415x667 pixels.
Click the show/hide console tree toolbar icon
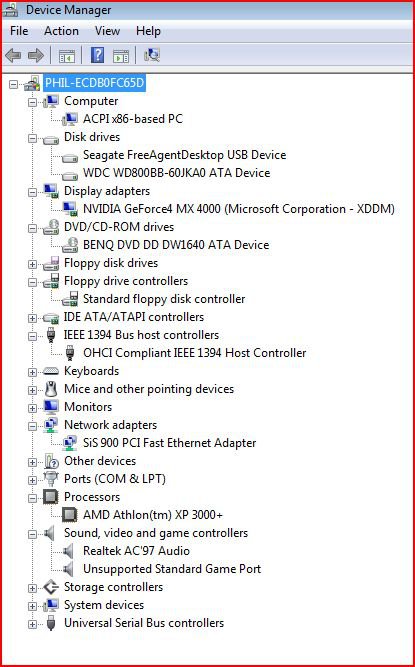point(67,56)
